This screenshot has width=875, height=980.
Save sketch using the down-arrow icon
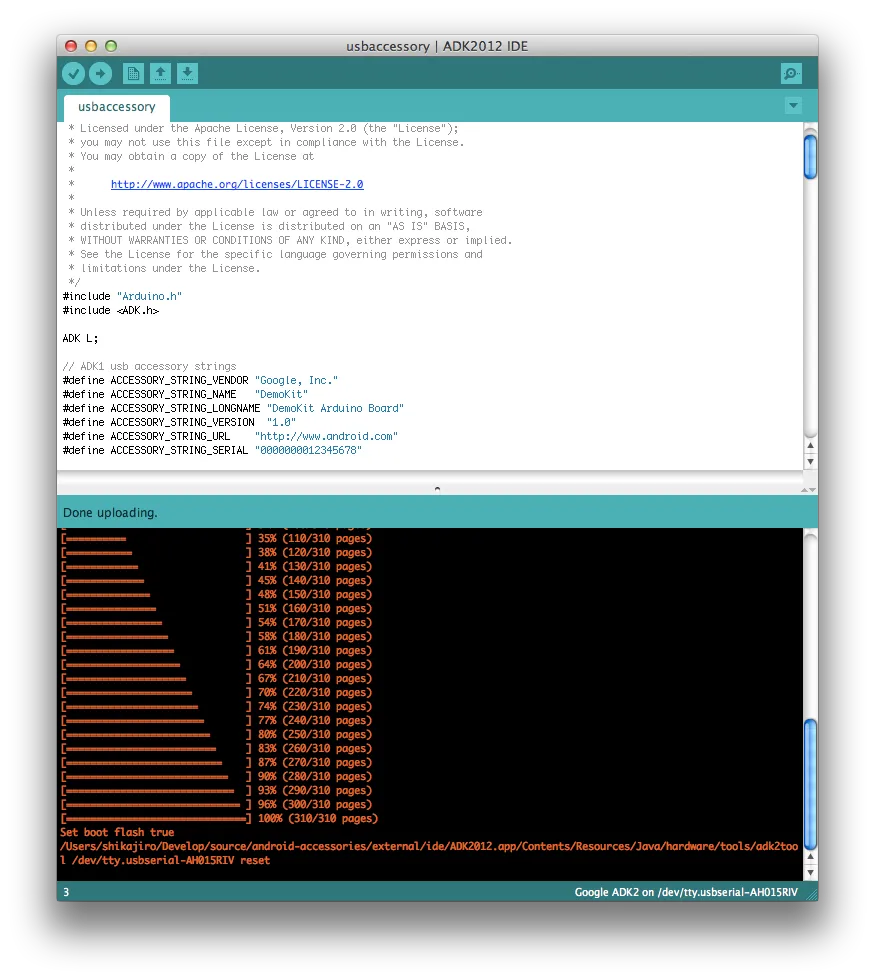(x=188, y=73)
